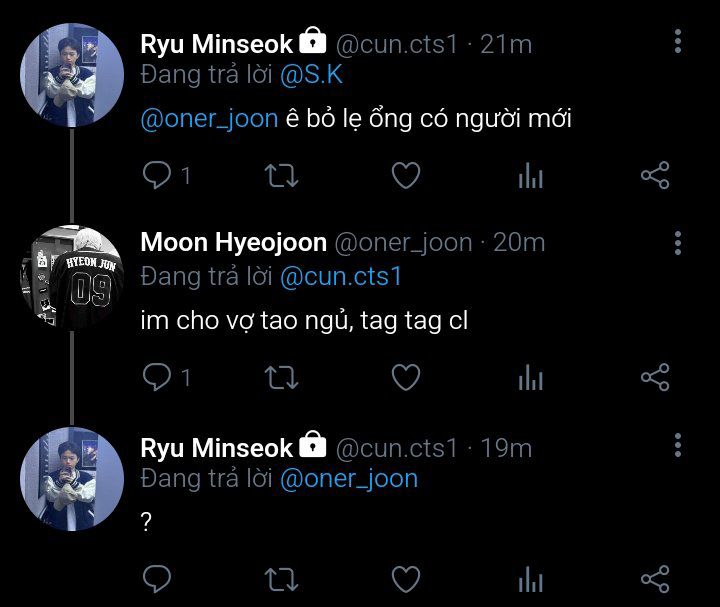Screen dimensions: 720x607
Task: Reply to Moon Hyeojoon's tweet
Action: click(x=158, y=377)
